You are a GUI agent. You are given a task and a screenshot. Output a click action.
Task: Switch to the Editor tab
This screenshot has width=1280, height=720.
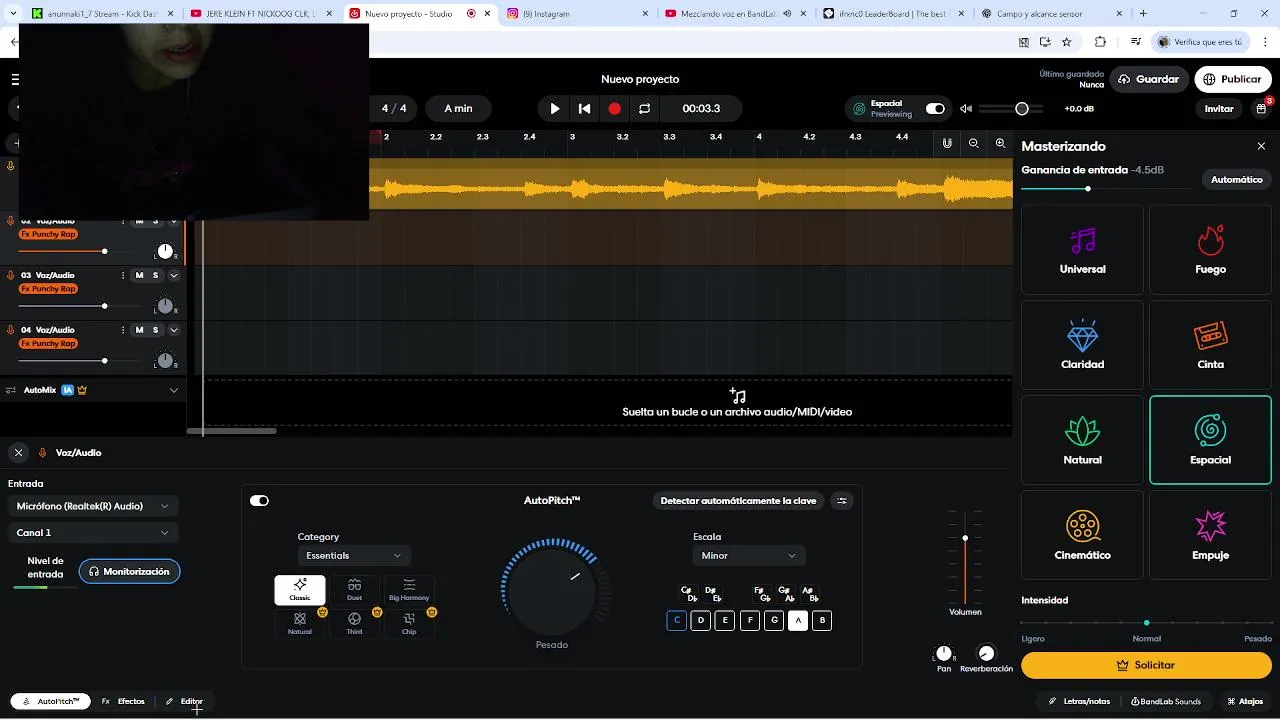coord(184,702)
